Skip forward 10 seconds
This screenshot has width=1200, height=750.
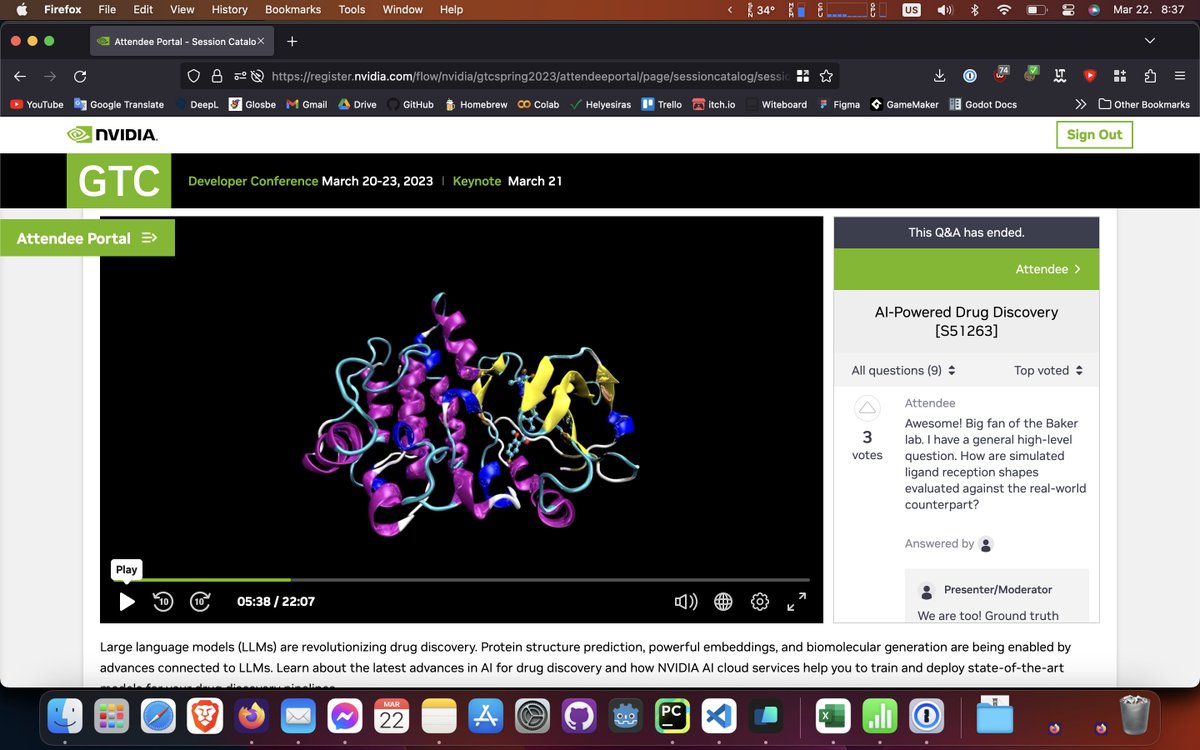(x=200, y=601)
